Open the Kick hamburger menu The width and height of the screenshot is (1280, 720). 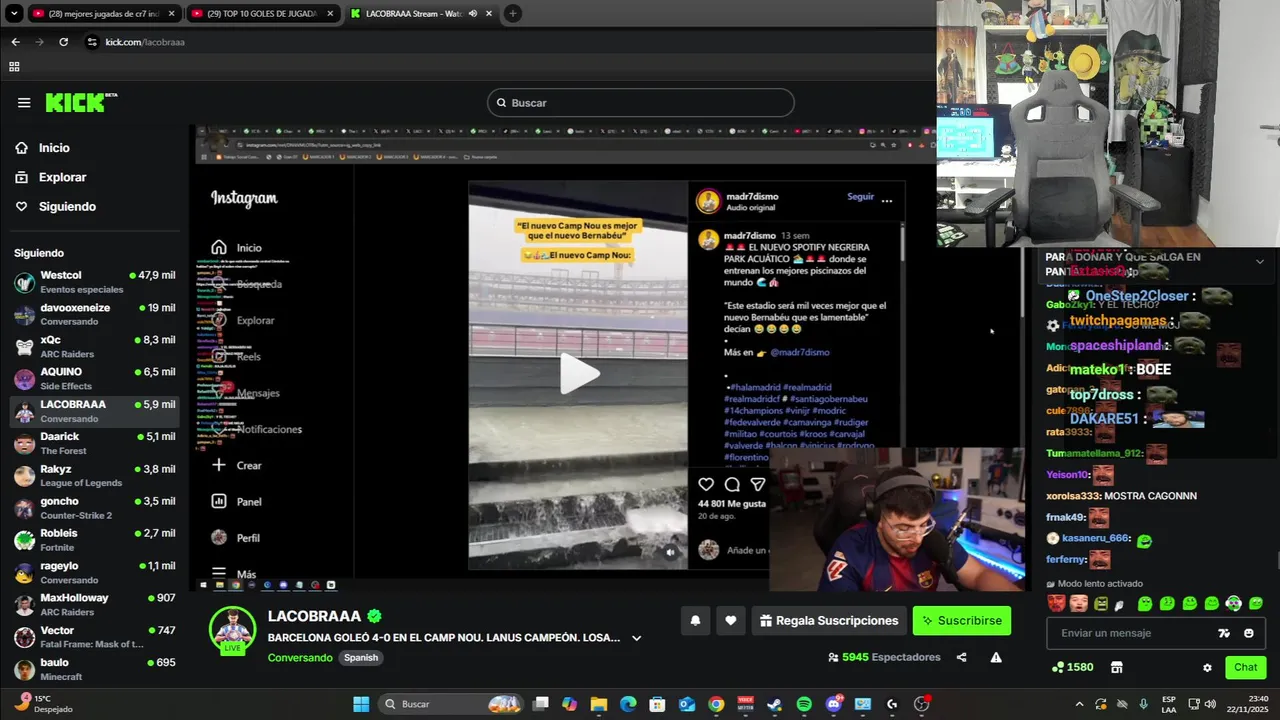[x=24, y=102]
